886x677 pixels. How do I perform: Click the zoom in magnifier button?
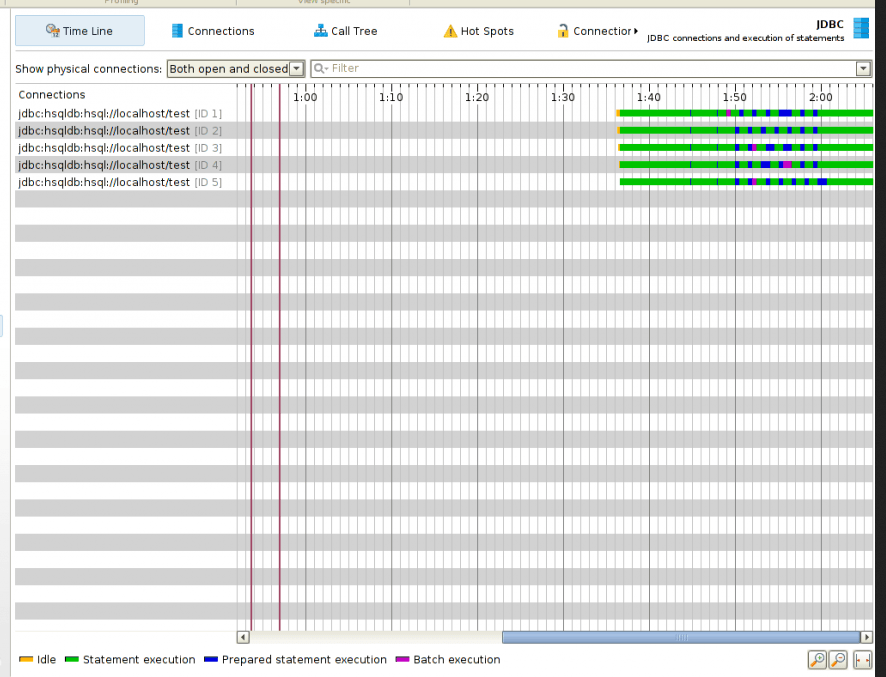point(817,659)
